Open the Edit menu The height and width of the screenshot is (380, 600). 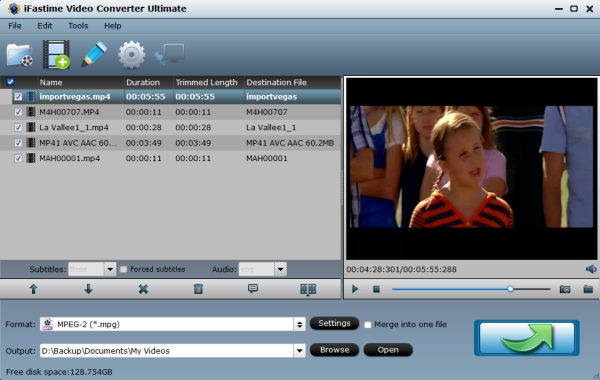pyautogui.click(x=45, y=26)
